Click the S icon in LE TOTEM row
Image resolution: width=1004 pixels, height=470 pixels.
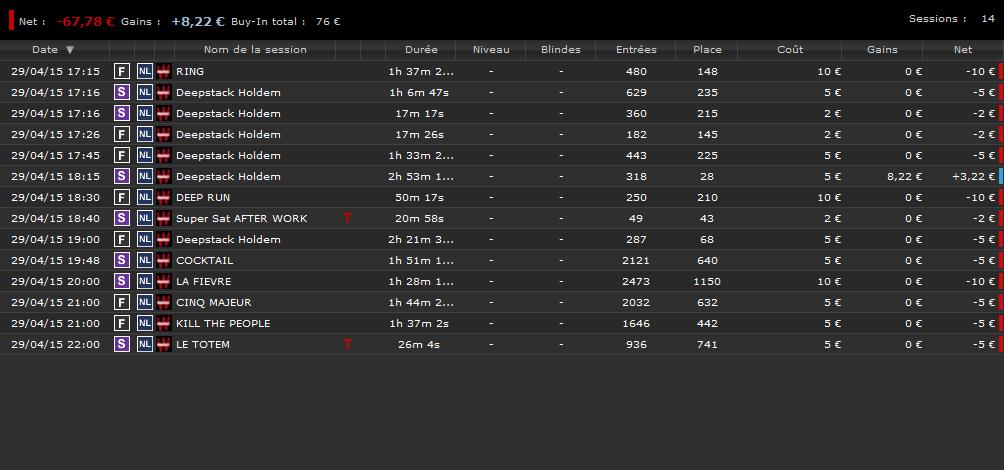pyautogui.click(x=122, y=344)
